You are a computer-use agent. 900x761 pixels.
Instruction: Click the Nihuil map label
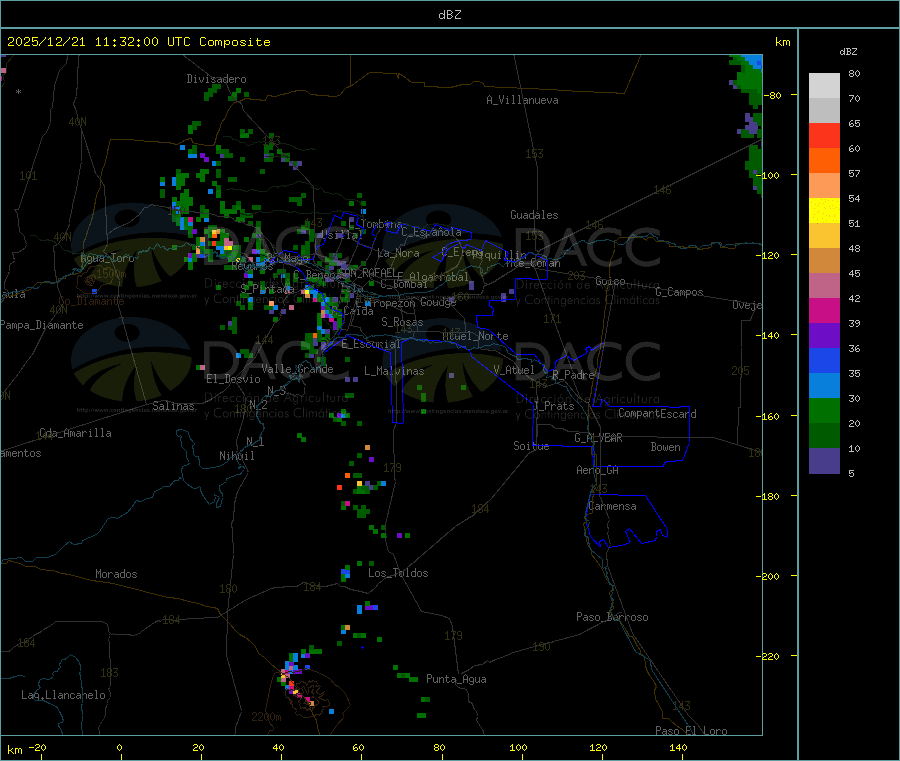[236, 456]
